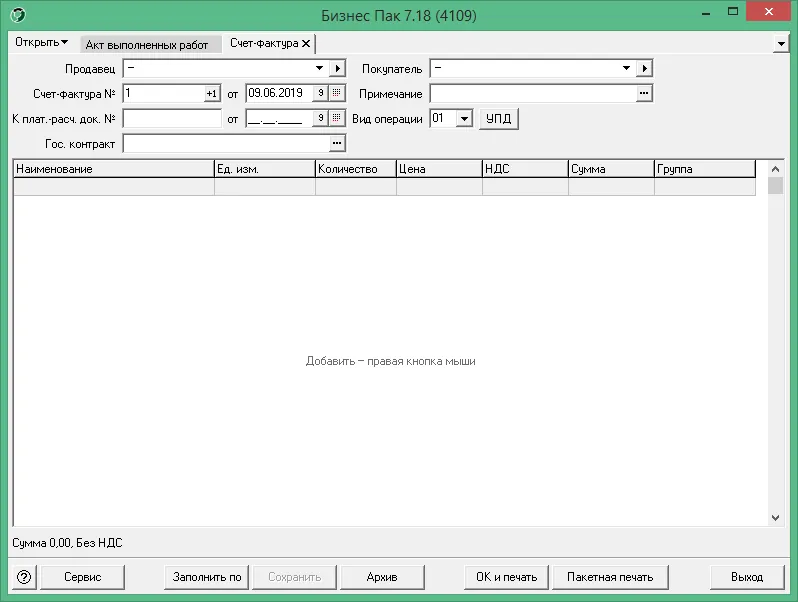Click the Бизнес Пак application logo icon
Screen dimensions: 798x602
click(x=18, y=15)
